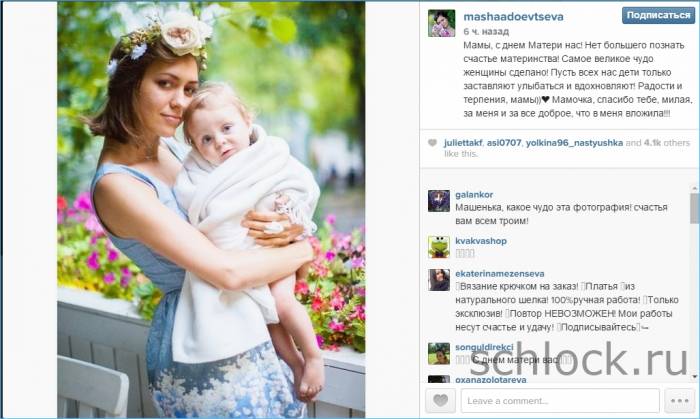The width and height of the screenshot is (700, 419).
Task: Open the three-dots more options button
Action: tap(679, 400)
